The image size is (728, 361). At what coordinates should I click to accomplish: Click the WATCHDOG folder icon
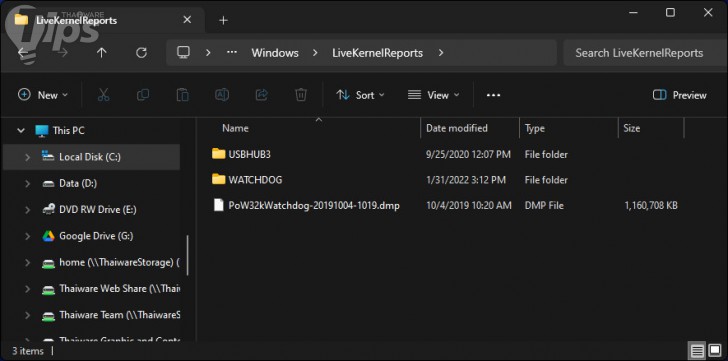pyautogui.click(x=218, y=179)
